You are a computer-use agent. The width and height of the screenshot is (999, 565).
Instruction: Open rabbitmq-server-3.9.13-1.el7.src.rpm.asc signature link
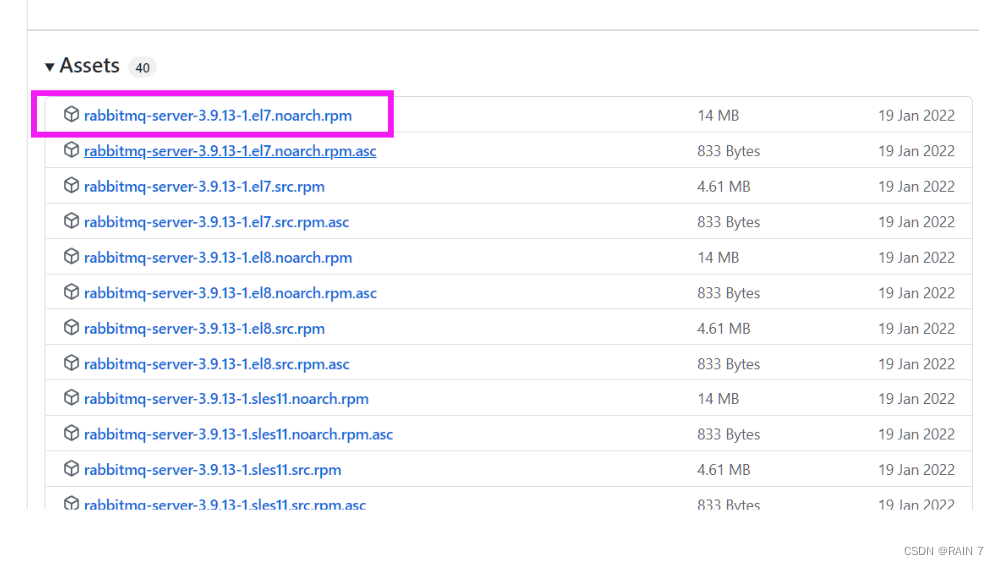click(x=216, y=222)
